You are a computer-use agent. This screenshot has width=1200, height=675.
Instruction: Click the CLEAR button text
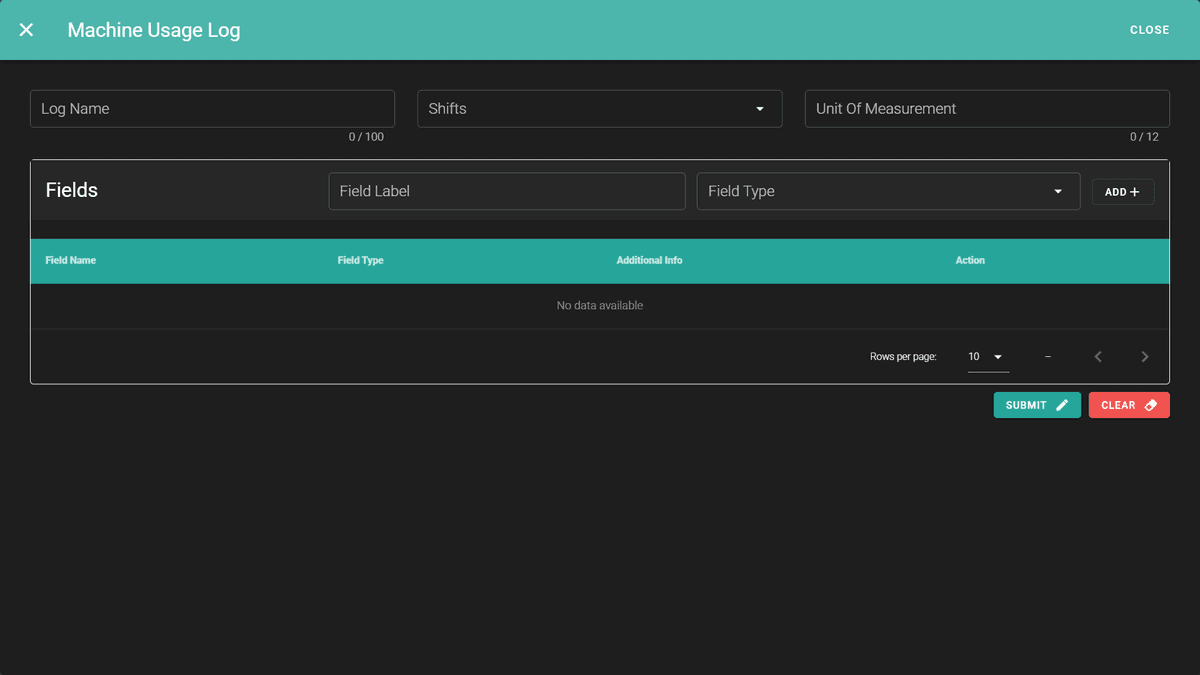(x=1118, y=405)
